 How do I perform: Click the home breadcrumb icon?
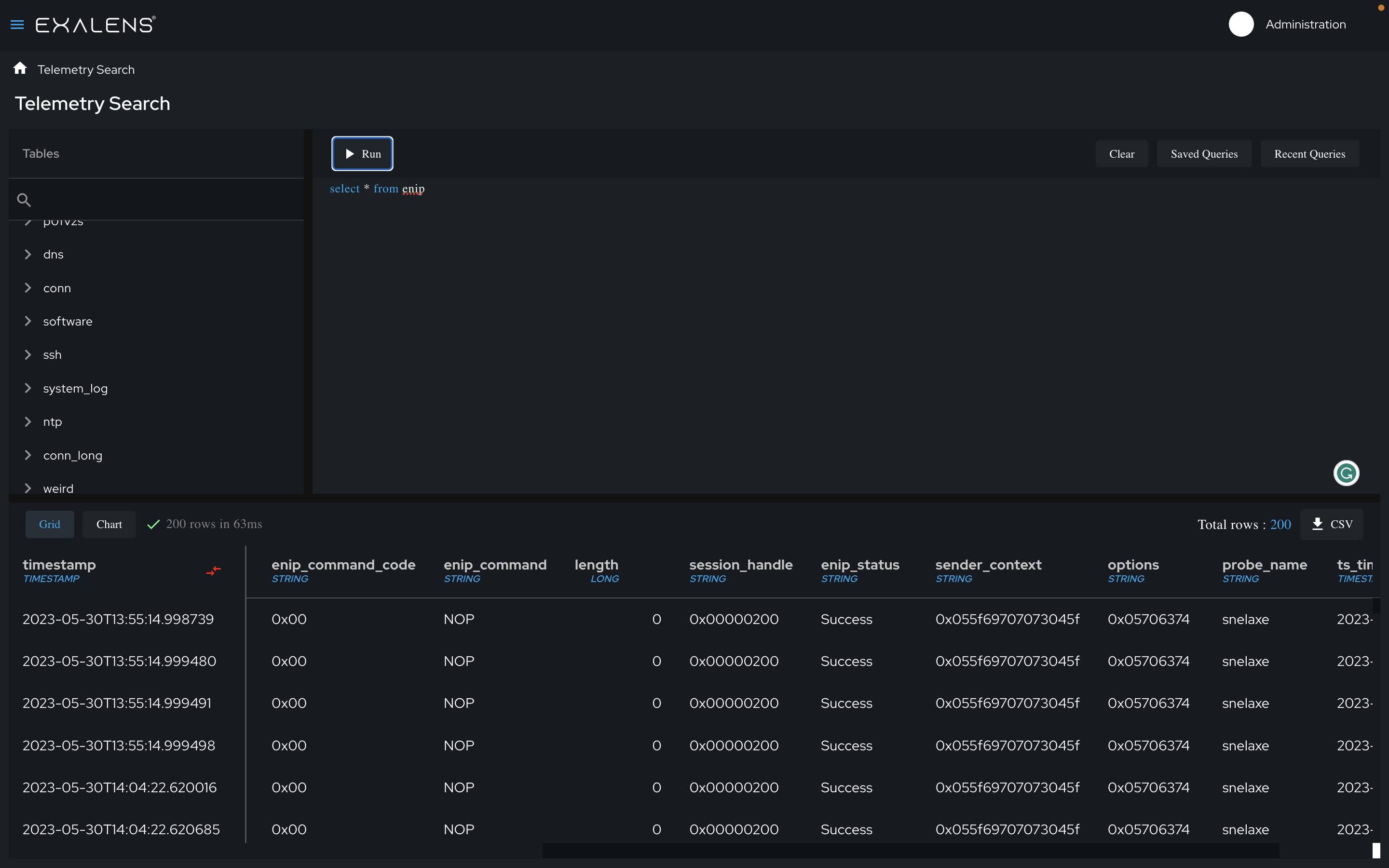(x=20, y=69)
